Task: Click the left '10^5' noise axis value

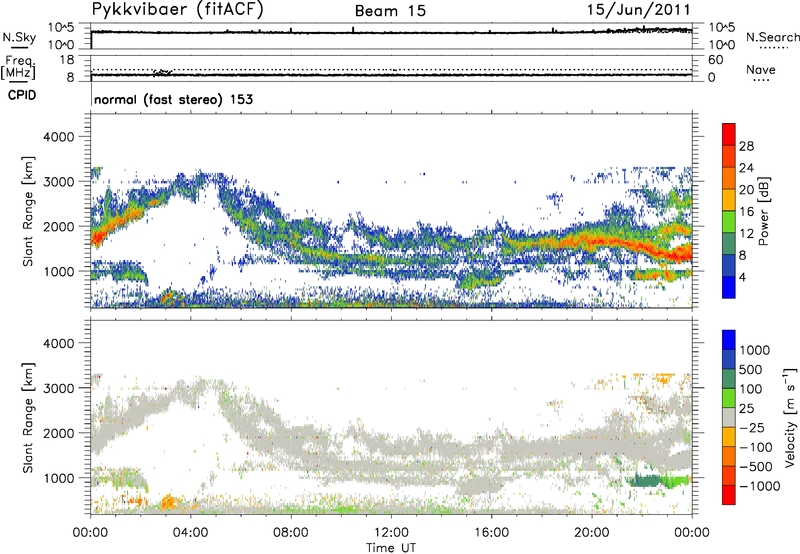Action: 61,28
